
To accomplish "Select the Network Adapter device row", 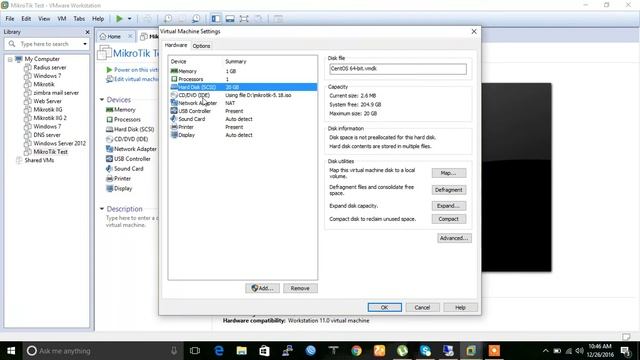I will tap(243, 103).
